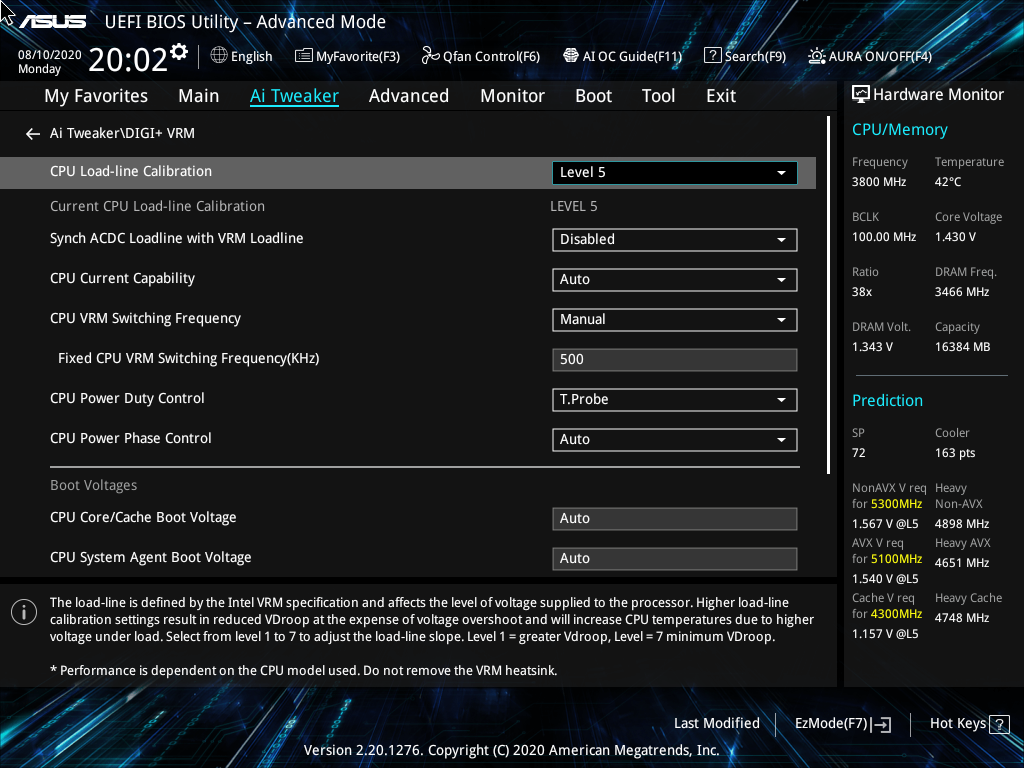Viewport: 1024px width, 768px height.
Task: Open CPU Power Phase Control dropdown
Action: click(x=675, y=440)
